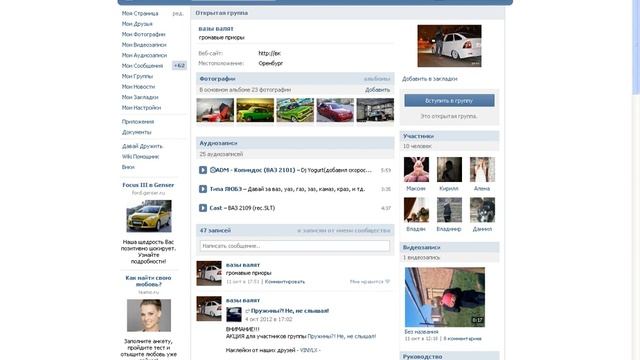Click the альбомы link in the Фотографии header
Screen dimensions: 640x360
[x=377, y=79]
